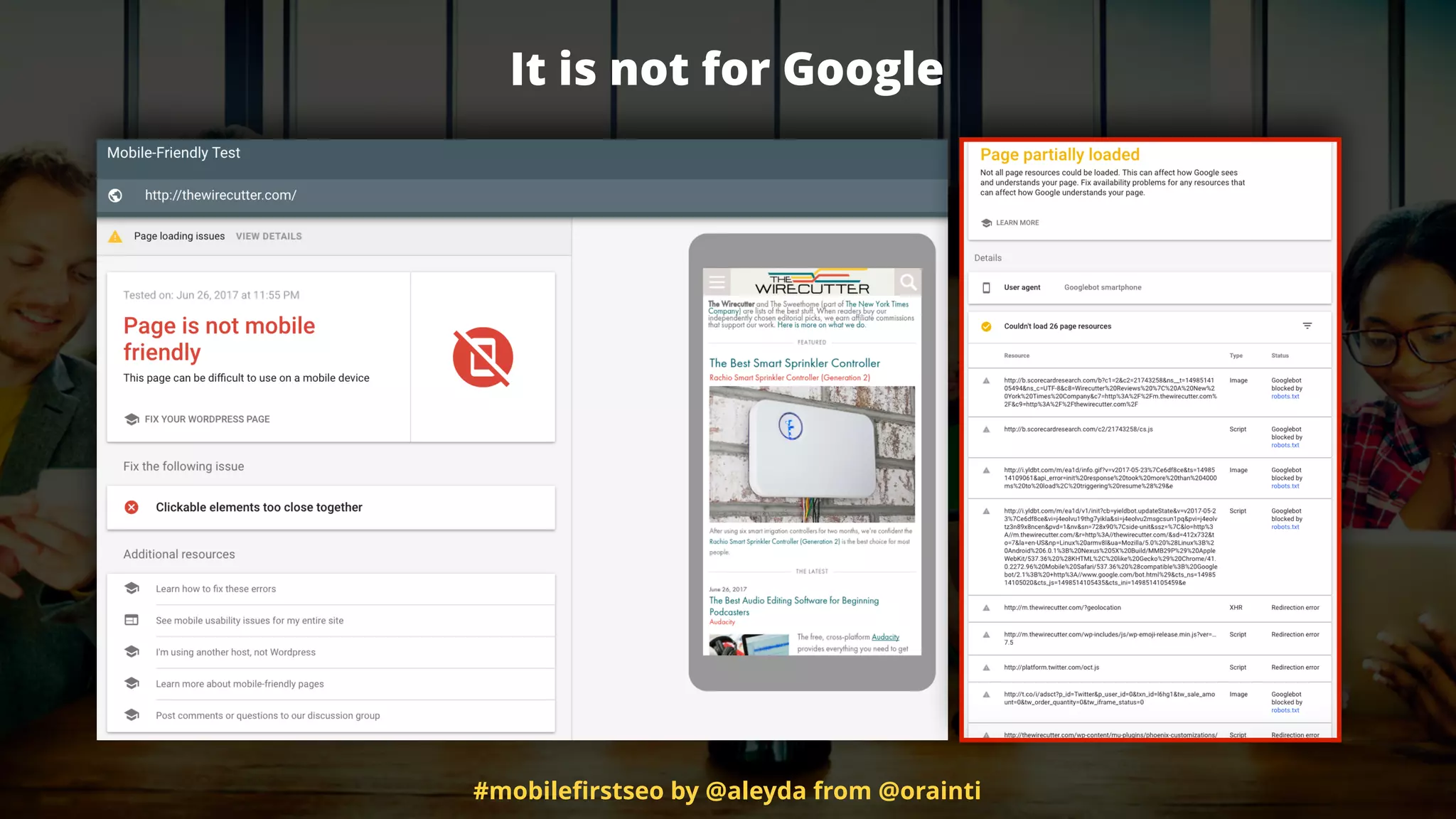Click the globe icon beside the URL
The image size is (1456, 819).
coord(115,196)
